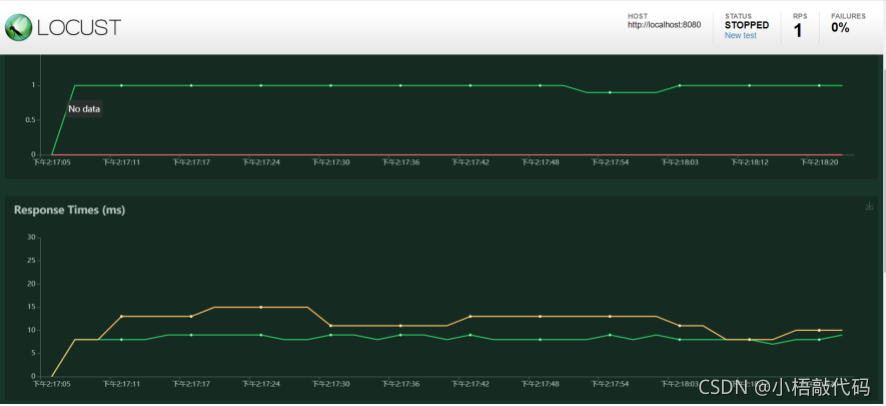This screenshot has height=406, width=886.
Task: Click the FAILURES 0% value
Action: point(840,28)
